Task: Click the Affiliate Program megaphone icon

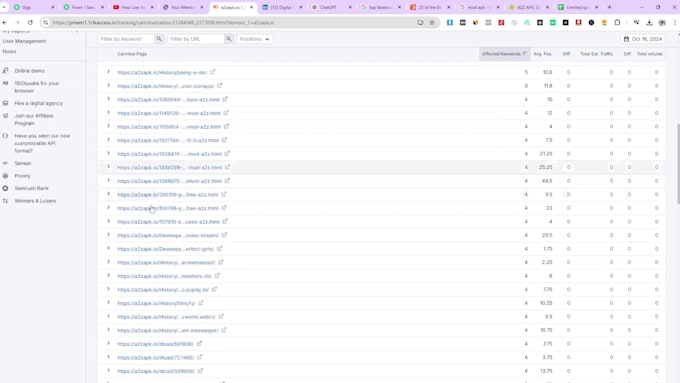Action: [x=5, y=116]
